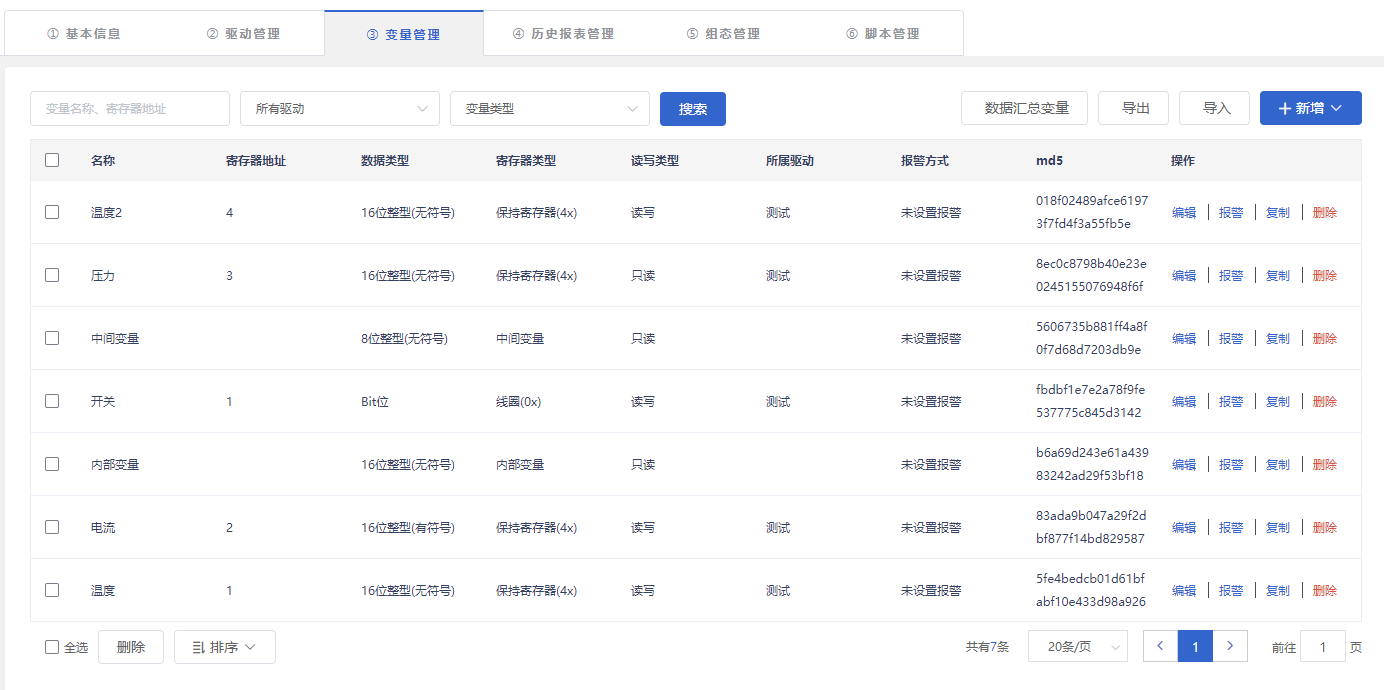Image resolution: width=1384 pixels, height=690 pixels.
Task: Click 复制 for 内部变量 row
Action: [1278, 465]
